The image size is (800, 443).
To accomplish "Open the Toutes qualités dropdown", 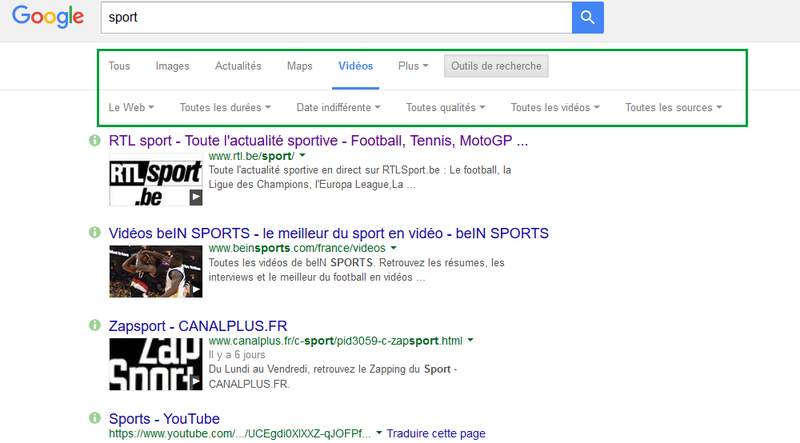I will click(x=445, y=107).
